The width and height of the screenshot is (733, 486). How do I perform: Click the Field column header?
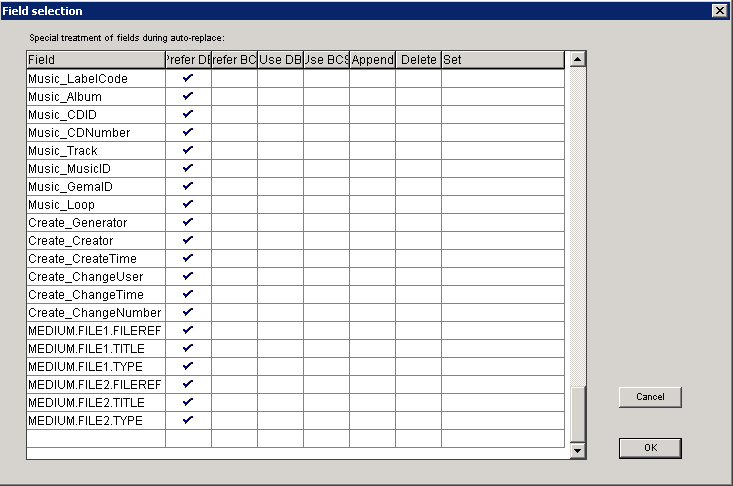96,60
